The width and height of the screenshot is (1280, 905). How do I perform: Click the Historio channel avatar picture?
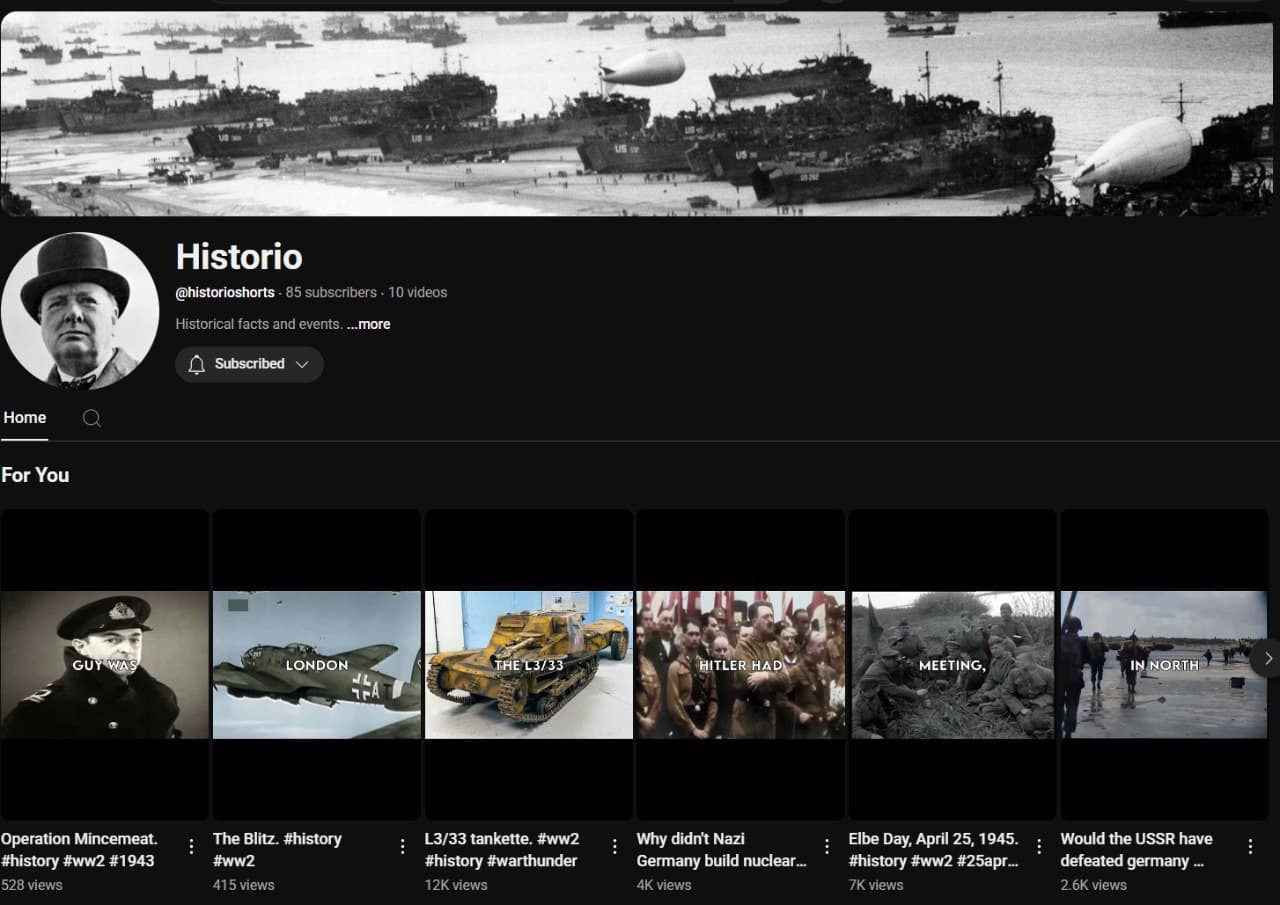point(80,311)
